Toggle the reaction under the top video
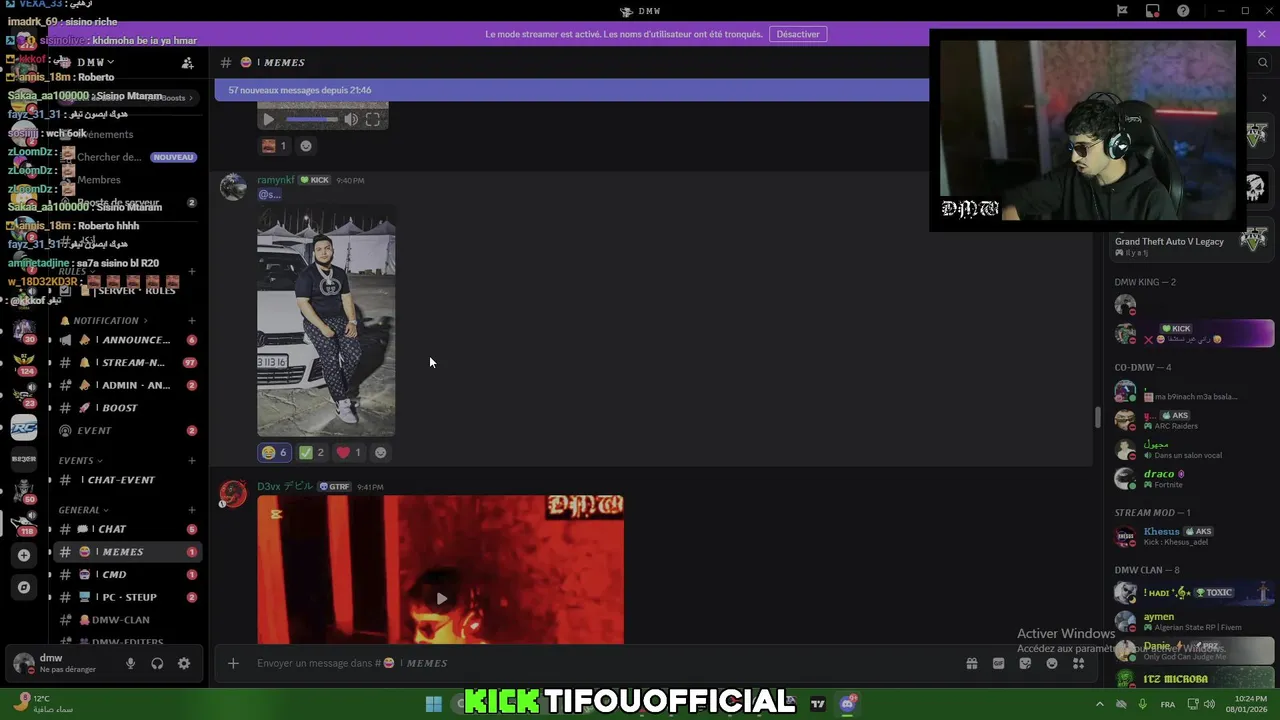Image resolution: width=1280 pixels, height=720 pixels. (x=274, y=146)
